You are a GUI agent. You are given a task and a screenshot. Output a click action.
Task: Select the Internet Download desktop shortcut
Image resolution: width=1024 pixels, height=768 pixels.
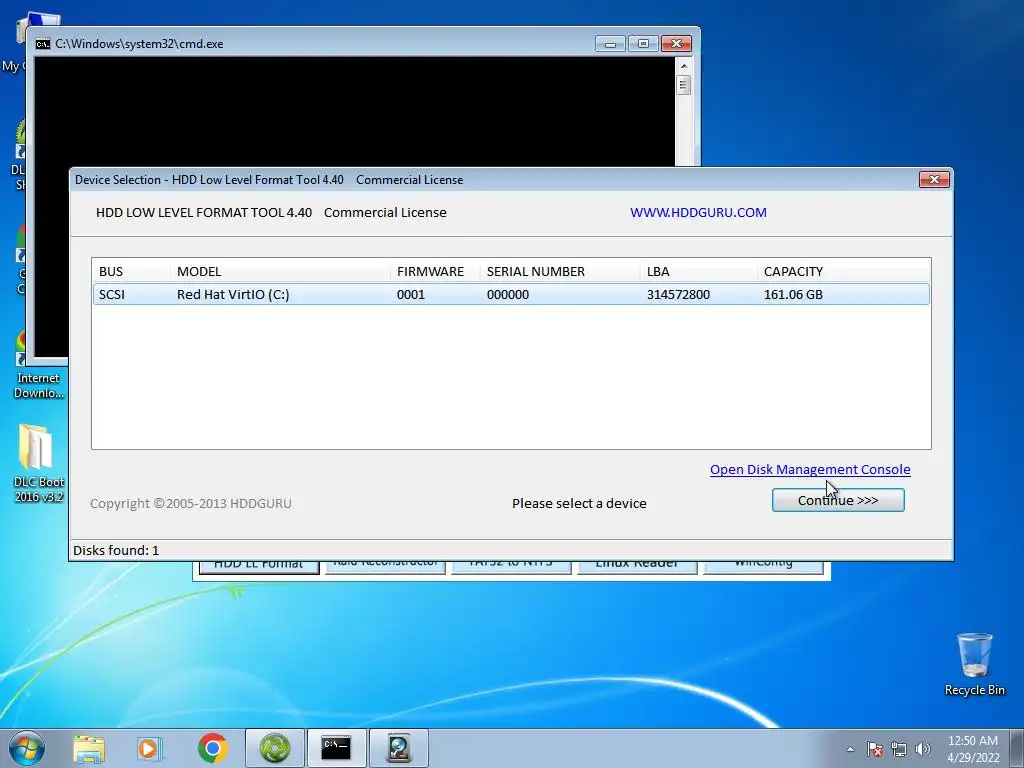(39, 366)
